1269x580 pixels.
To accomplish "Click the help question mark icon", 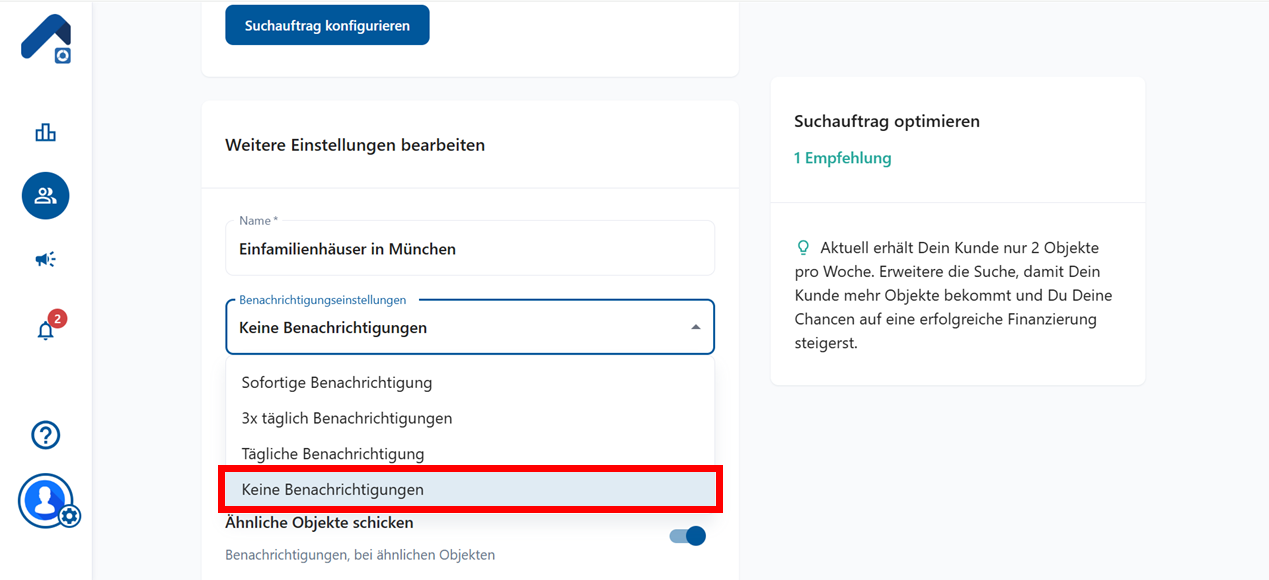I will (x=46, y=435).
